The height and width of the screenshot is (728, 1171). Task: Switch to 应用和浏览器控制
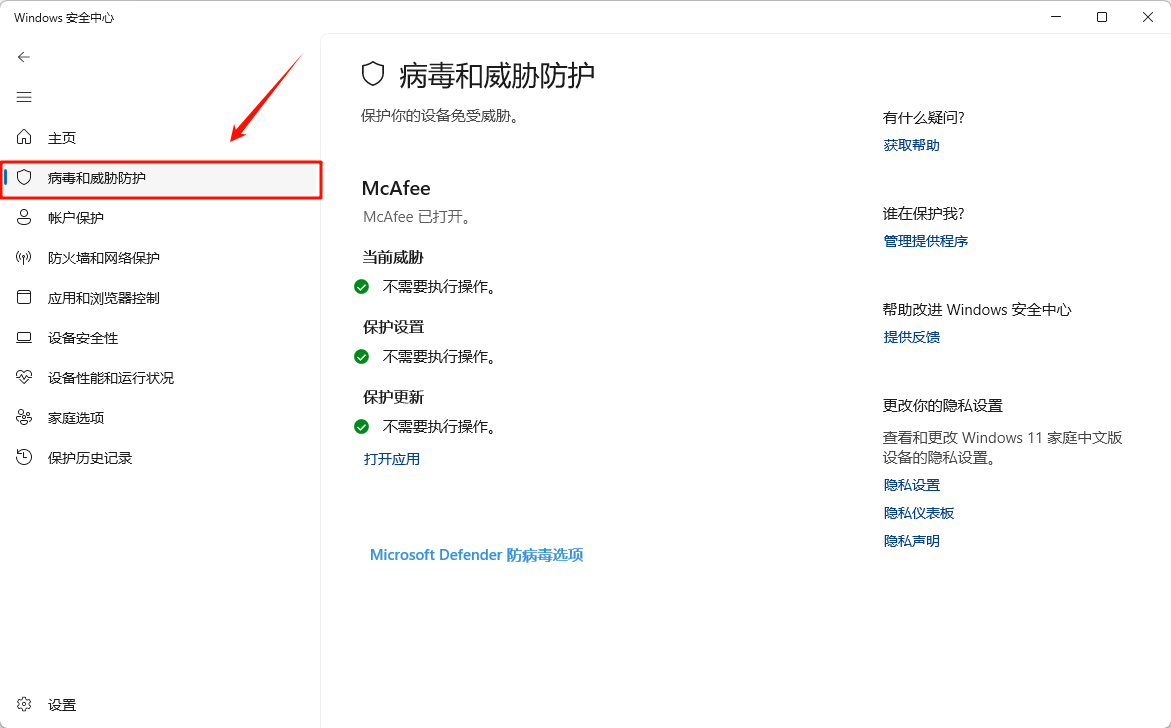(x=161, y=298)
